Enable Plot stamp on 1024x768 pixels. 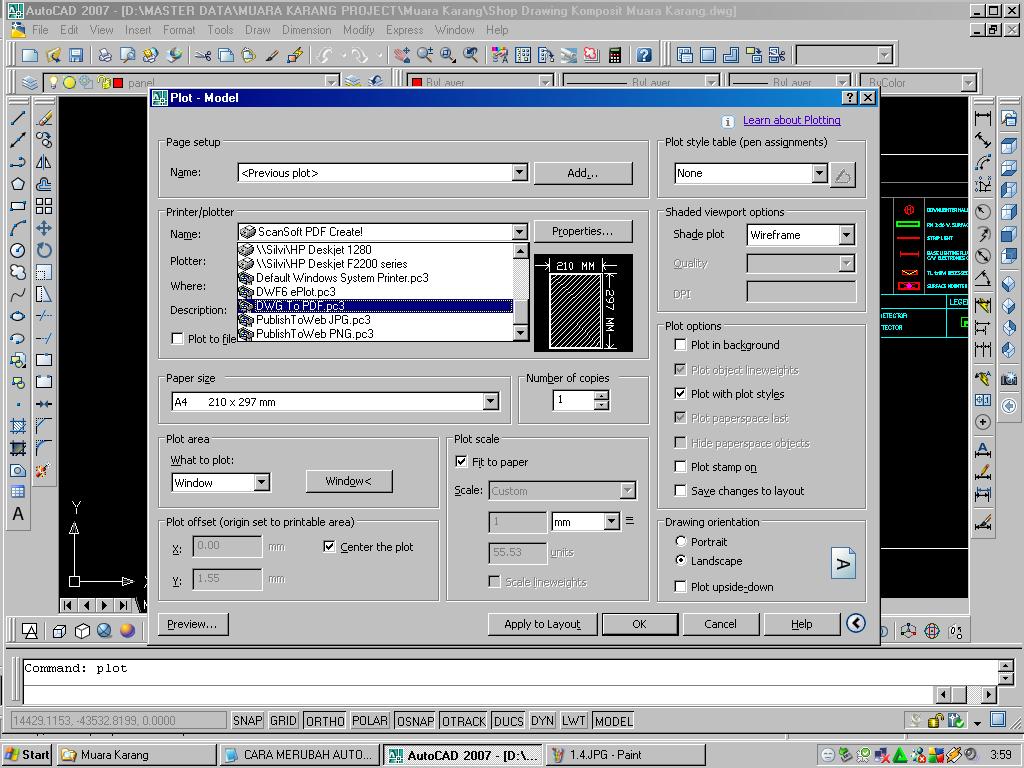click(680, 466)
